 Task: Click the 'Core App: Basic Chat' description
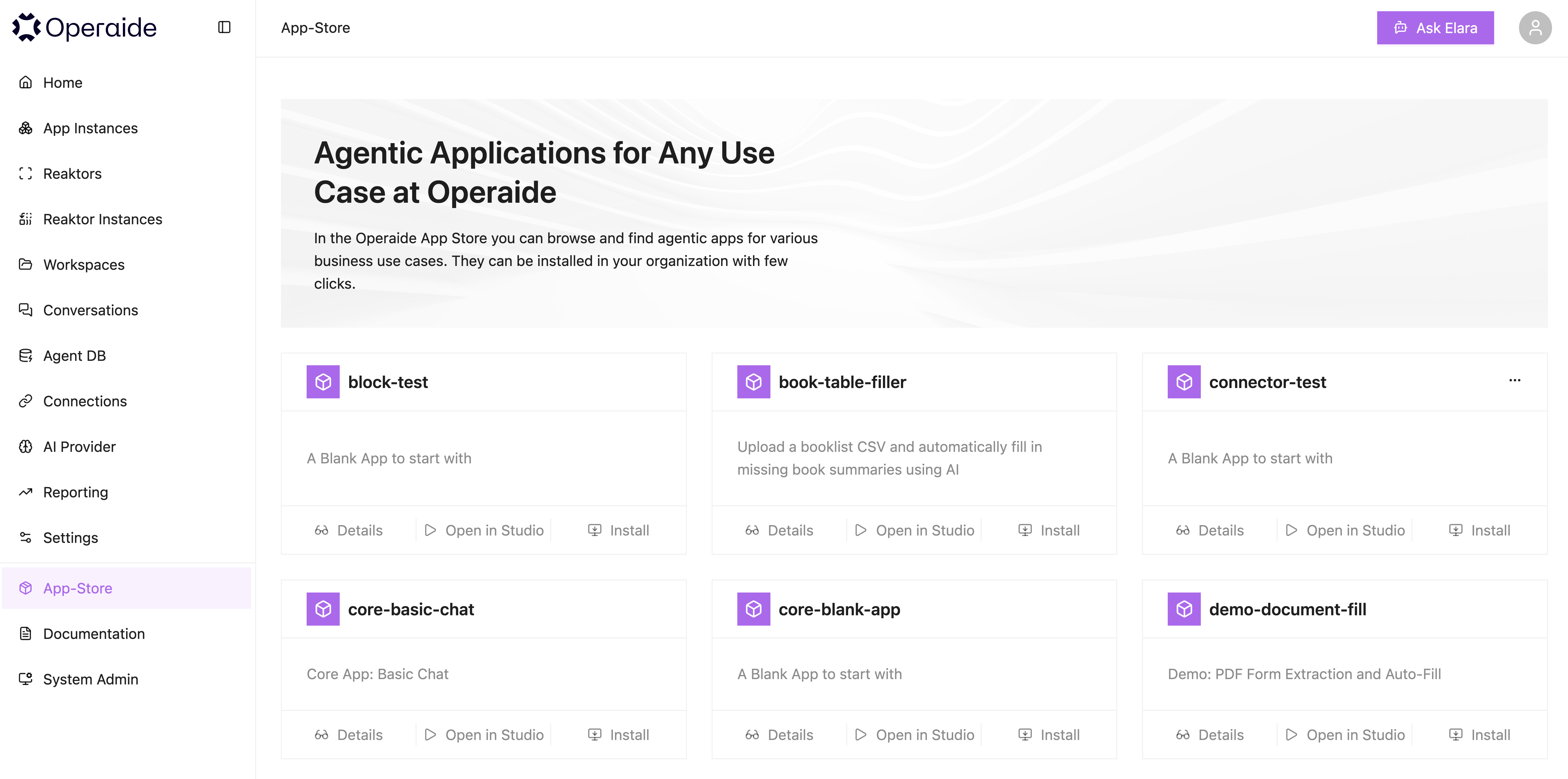pyautogui.click(x=378, y=674)
